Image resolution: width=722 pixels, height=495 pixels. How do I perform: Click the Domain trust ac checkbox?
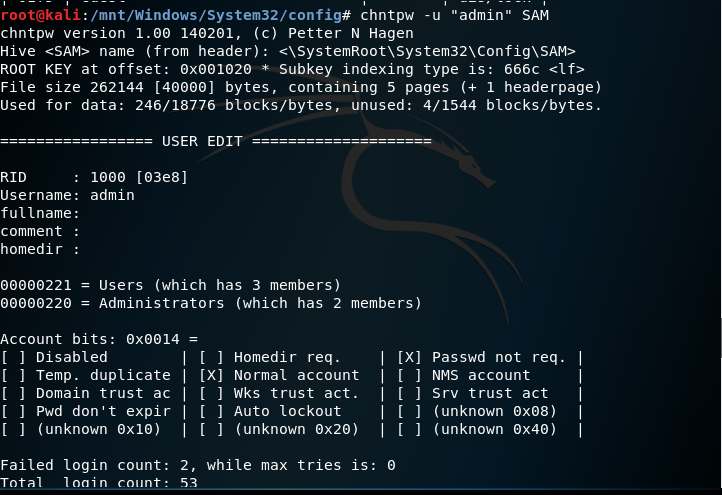click(13, 393)
